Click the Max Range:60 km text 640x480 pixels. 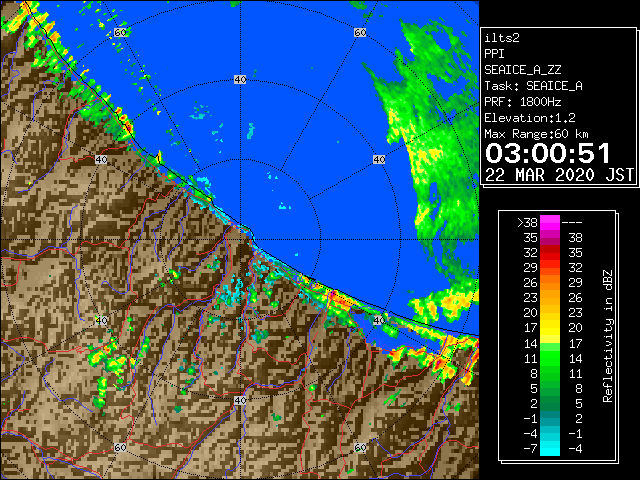tap(537, 134)
